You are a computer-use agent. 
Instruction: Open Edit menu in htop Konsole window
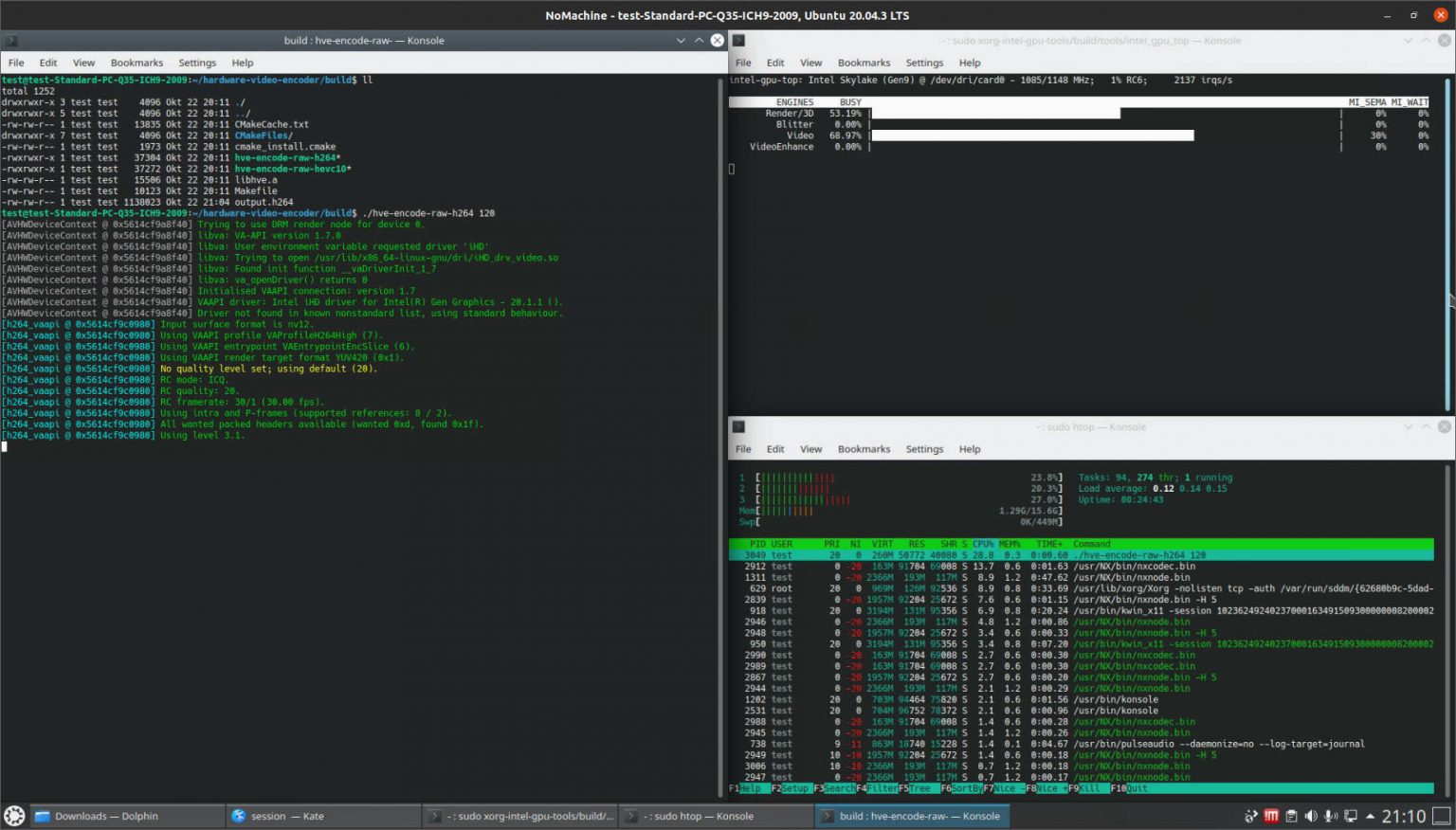coord(775,449)
